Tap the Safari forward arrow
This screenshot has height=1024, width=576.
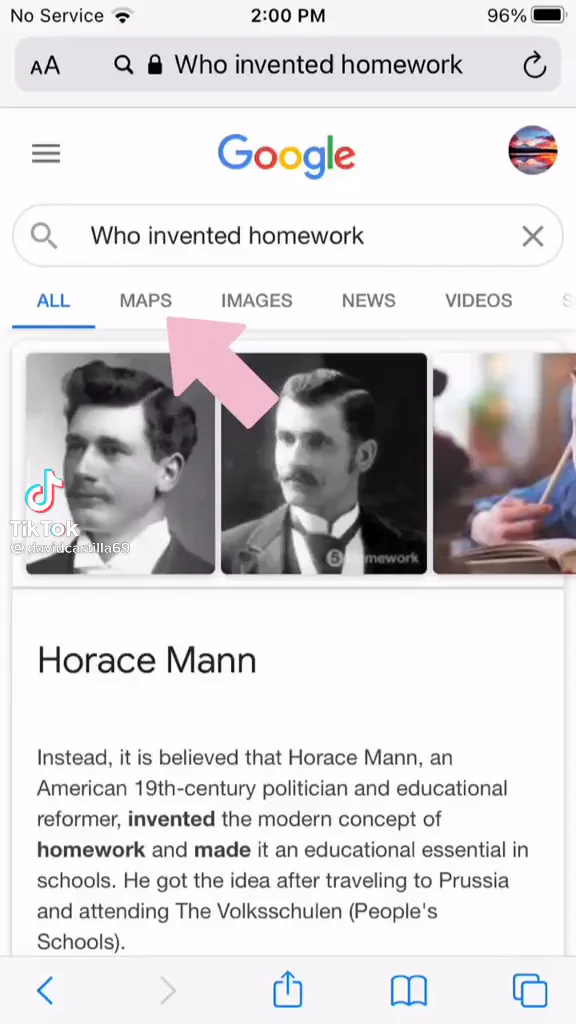coord(168,991)
